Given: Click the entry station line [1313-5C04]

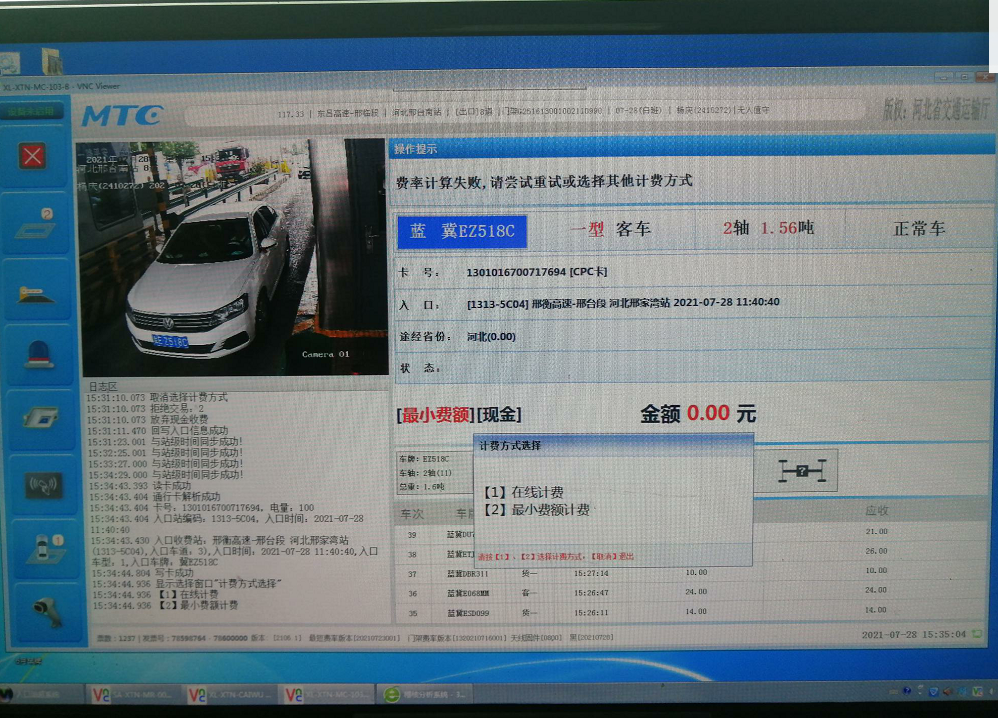Looking at the screenshot, I should 622,303.
